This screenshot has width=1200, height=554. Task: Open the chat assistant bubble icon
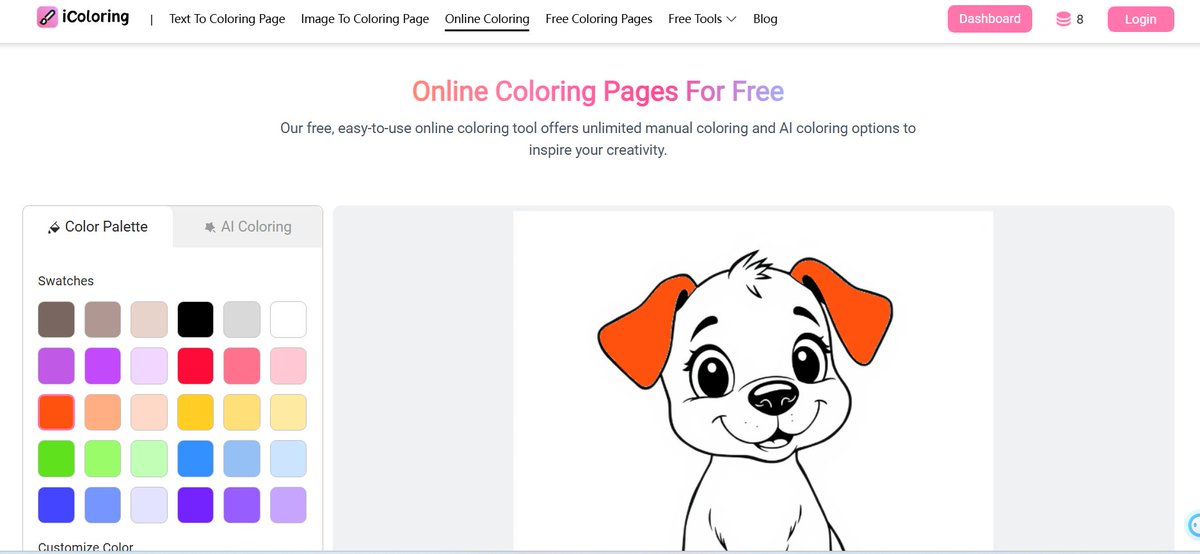tap(1194, 524)
